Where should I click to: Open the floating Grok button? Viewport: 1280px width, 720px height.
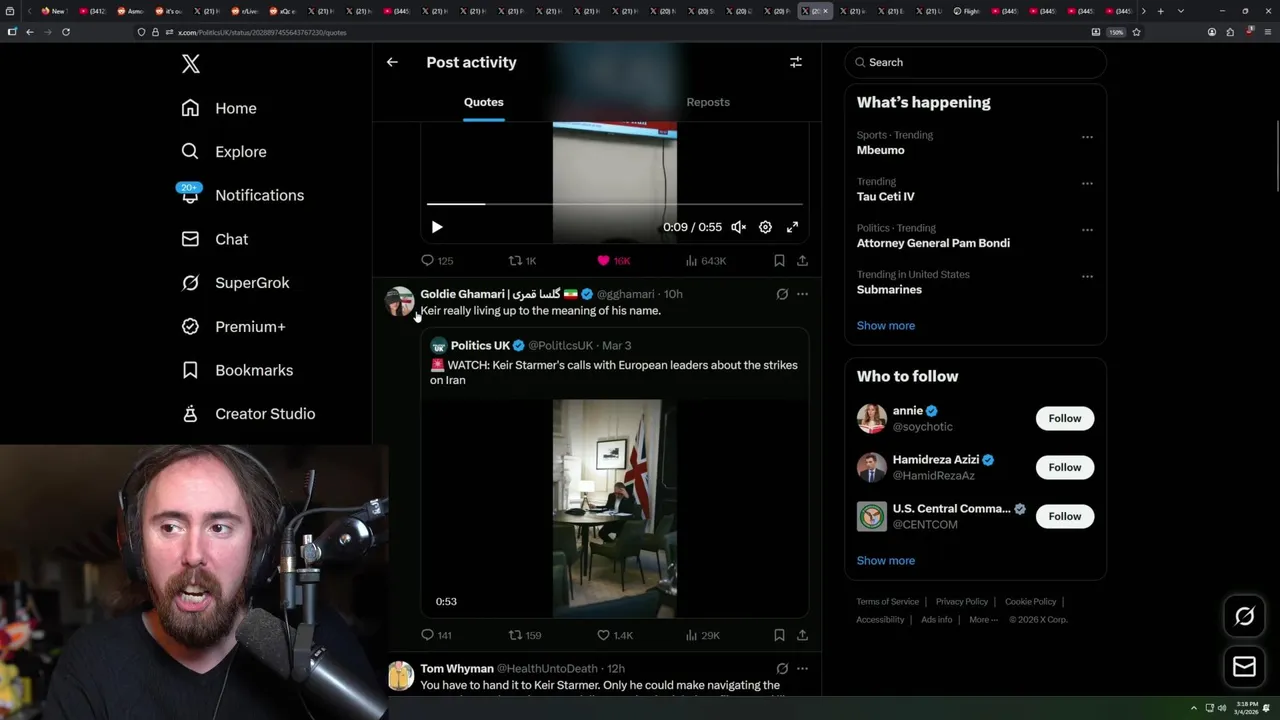coord(1244,616)
